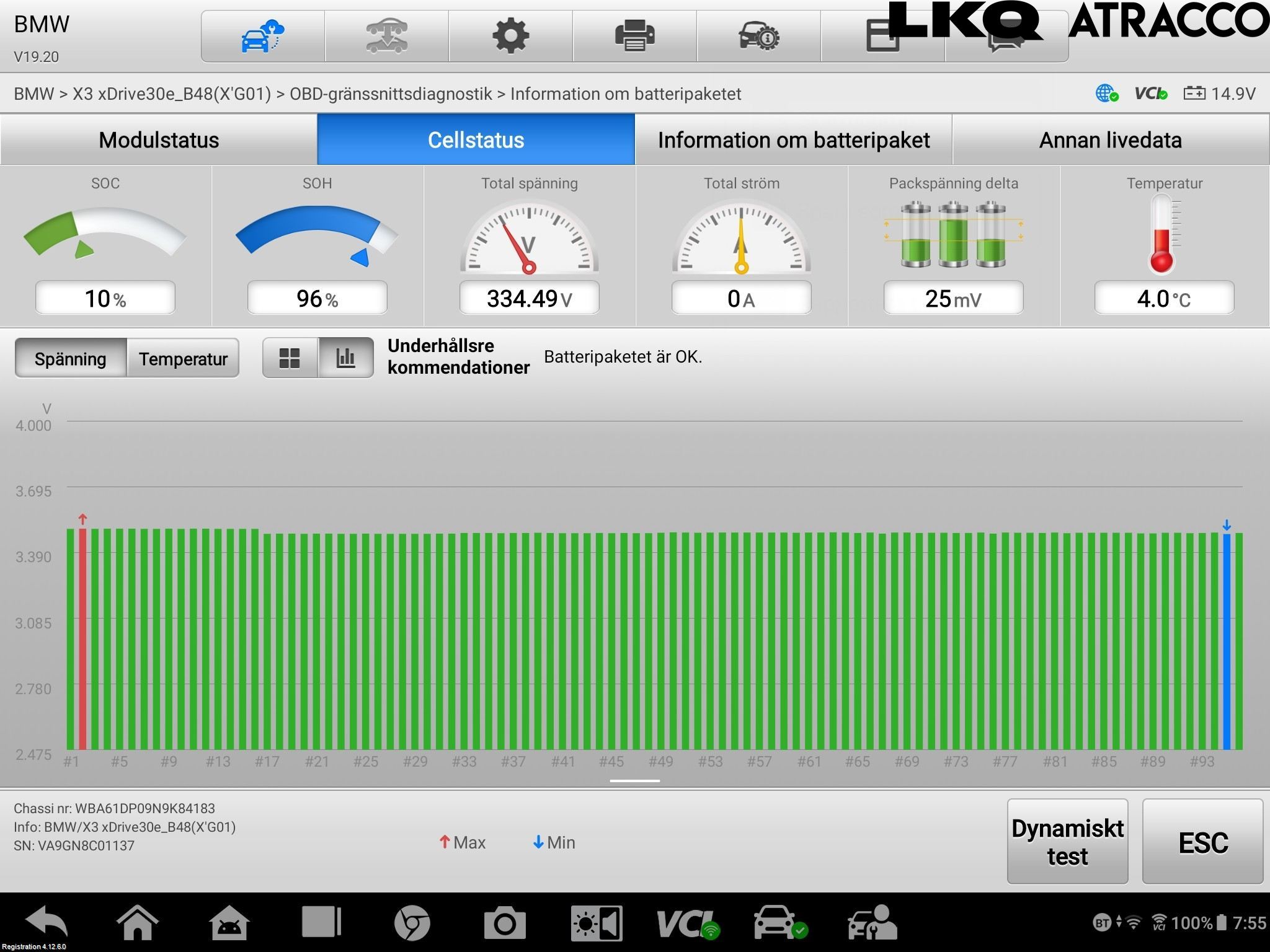This screenshot has height=952, width=1270.
Task: Open Chrome browser in navigation bar
Action: (x=412, y=923)
